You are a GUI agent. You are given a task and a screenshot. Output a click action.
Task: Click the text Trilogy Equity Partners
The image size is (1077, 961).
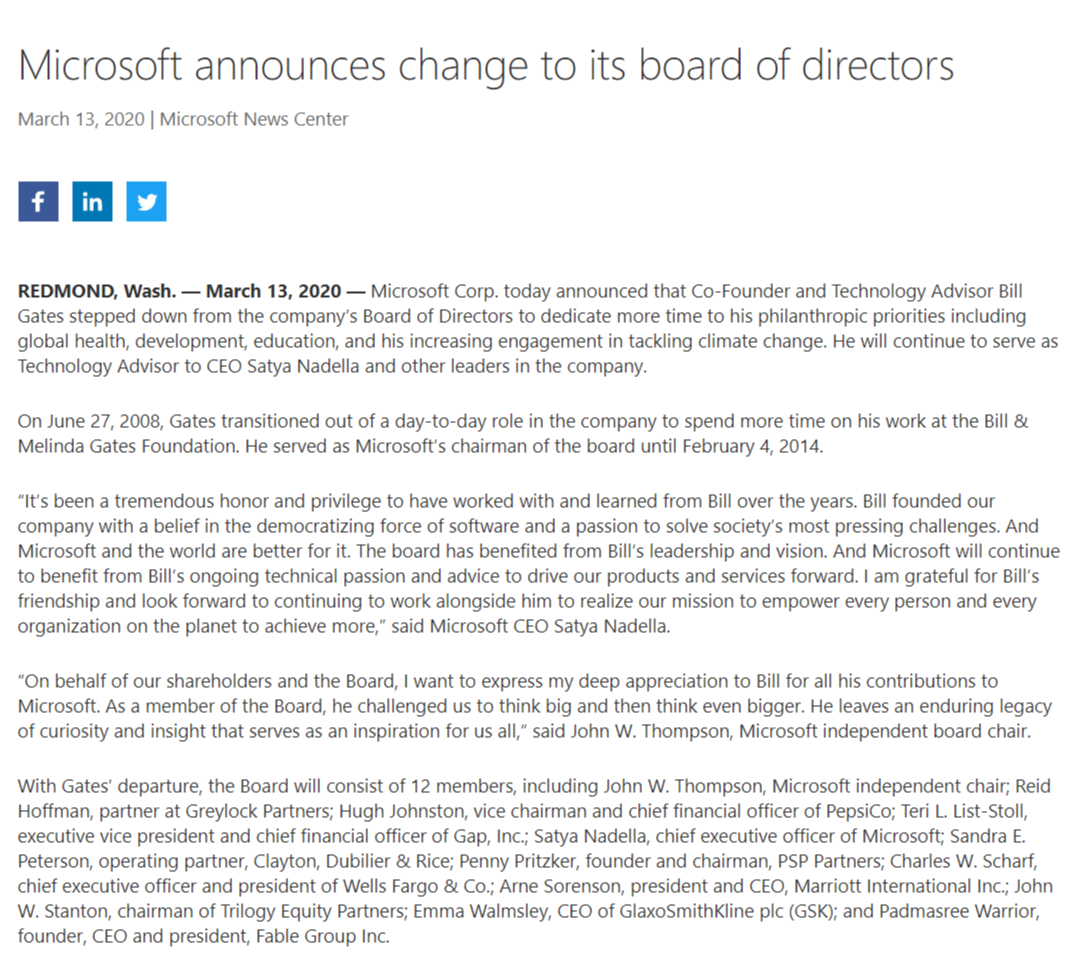coord(313,911)
